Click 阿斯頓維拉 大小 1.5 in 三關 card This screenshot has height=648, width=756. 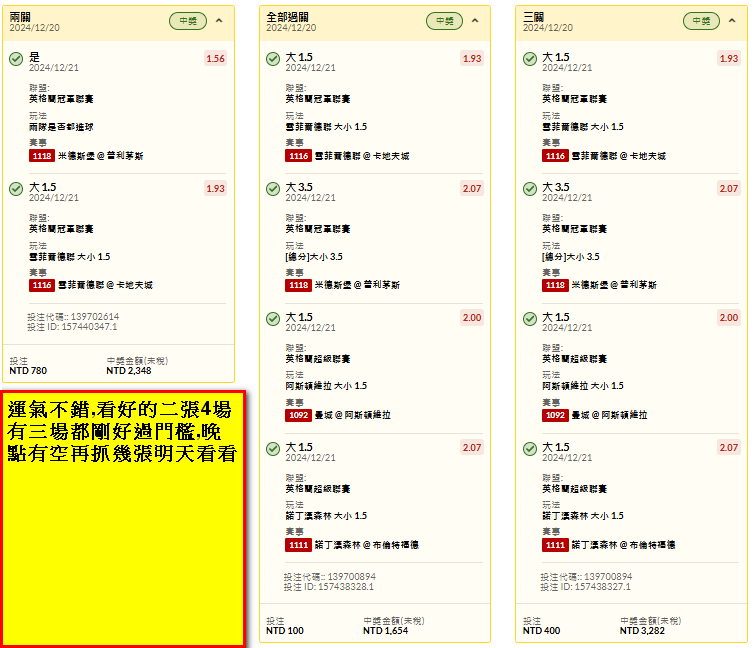(x=583, y=386)
